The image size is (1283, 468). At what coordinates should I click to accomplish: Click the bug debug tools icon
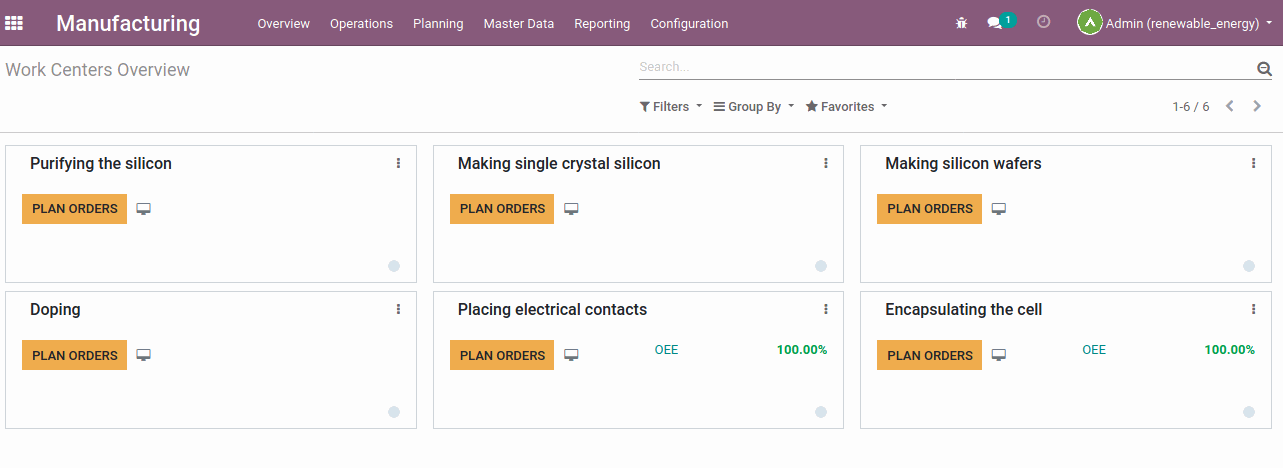click(x=962, y=23)
